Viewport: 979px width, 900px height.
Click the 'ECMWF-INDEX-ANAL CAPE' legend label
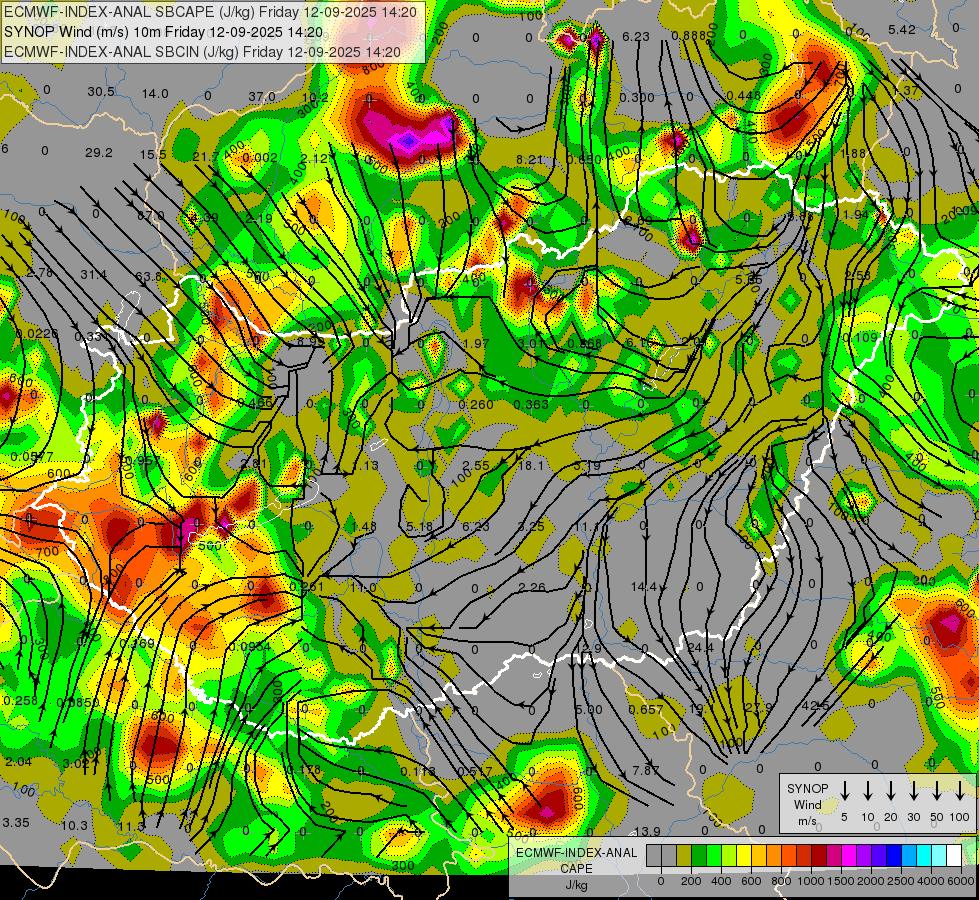[576, 861]
